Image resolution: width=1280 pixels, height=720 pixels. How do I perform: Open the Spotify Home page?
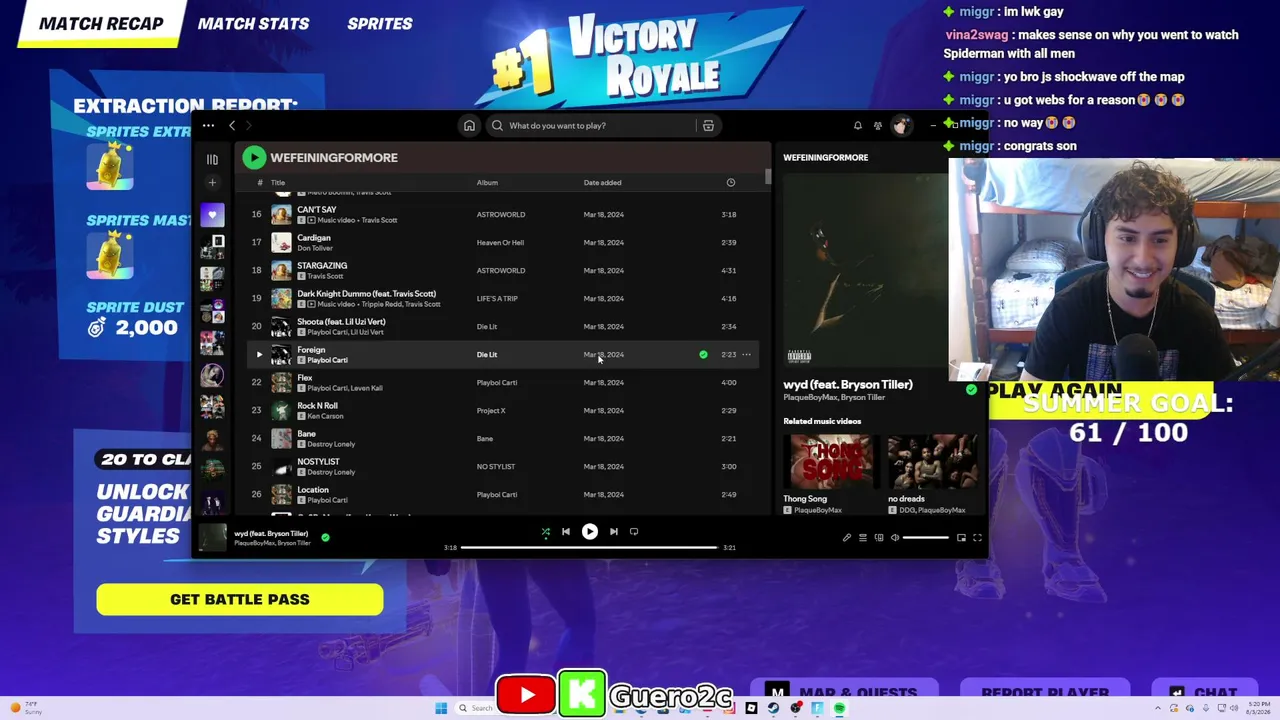pos(469,126)
